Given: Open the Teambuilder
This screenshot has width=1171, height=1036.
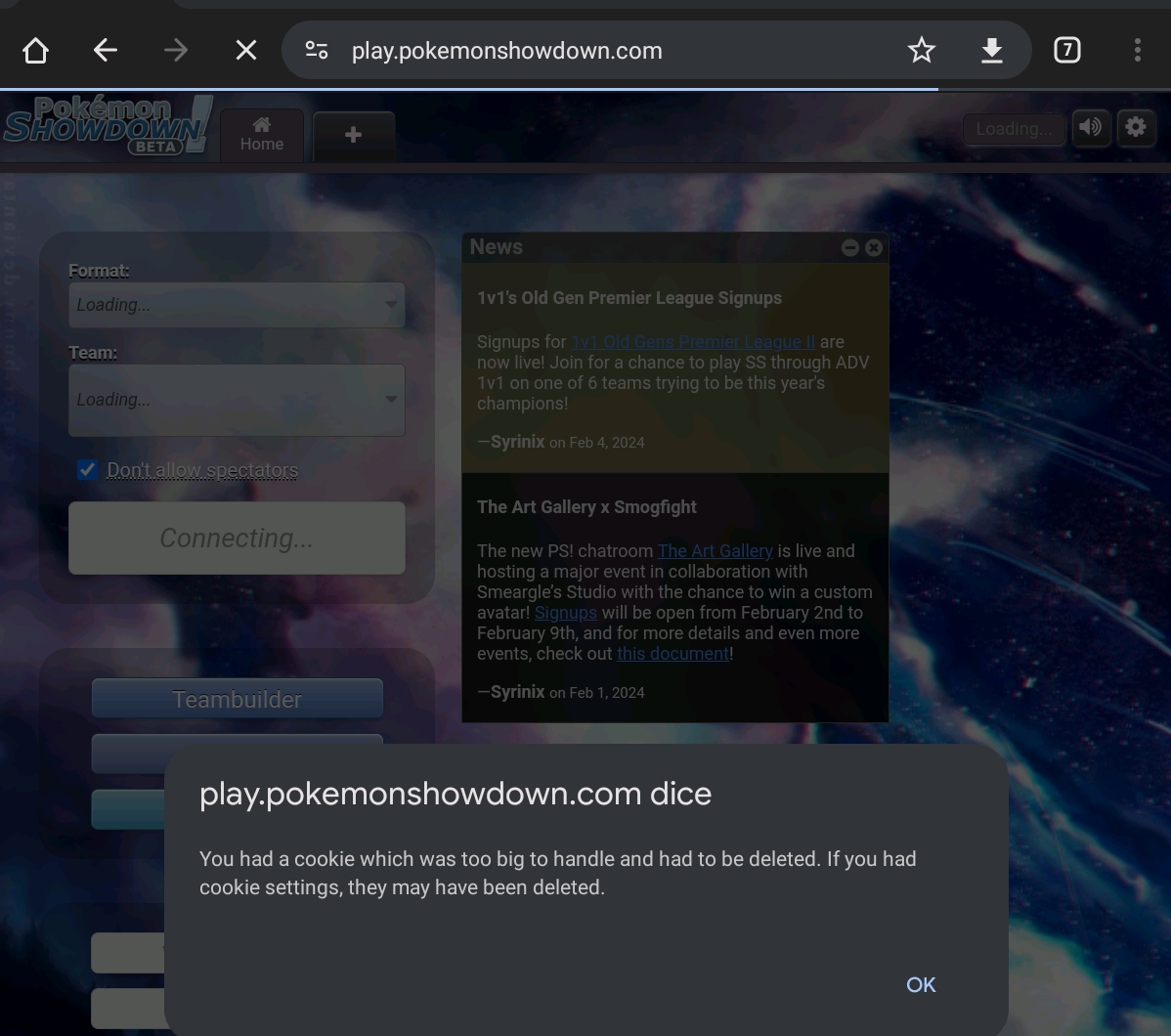Looking at the screenshot, I should 237,699.
